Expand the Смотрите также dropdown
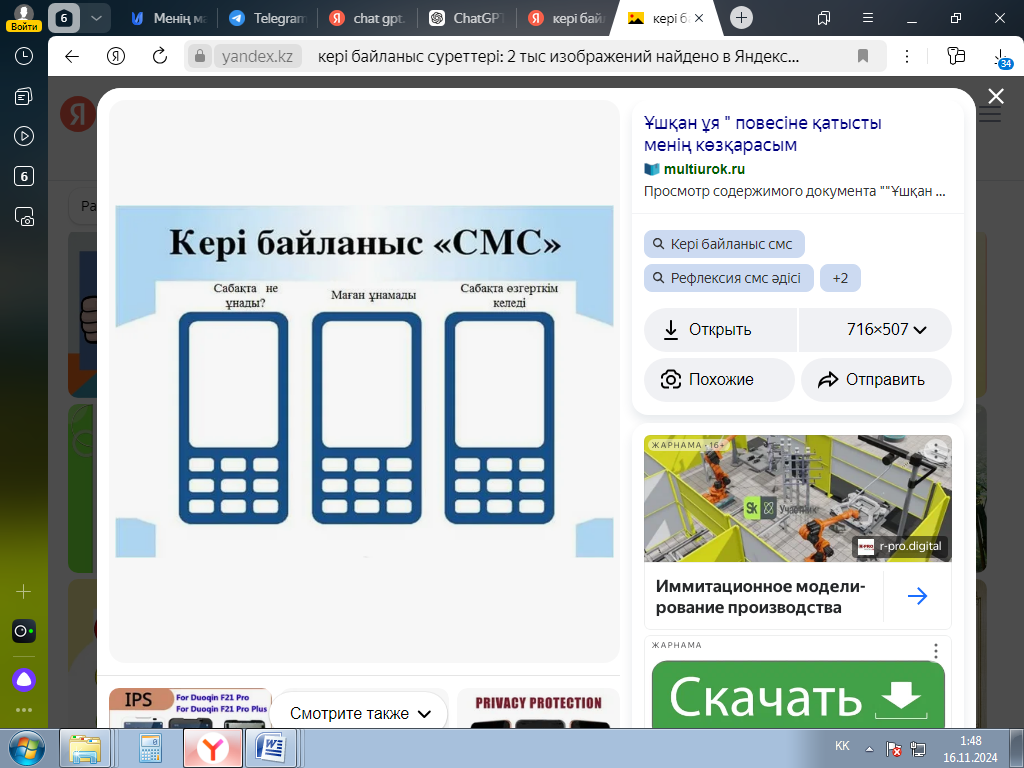The width and height of the screenshot is (1024, 768). [x=360, y=714]
